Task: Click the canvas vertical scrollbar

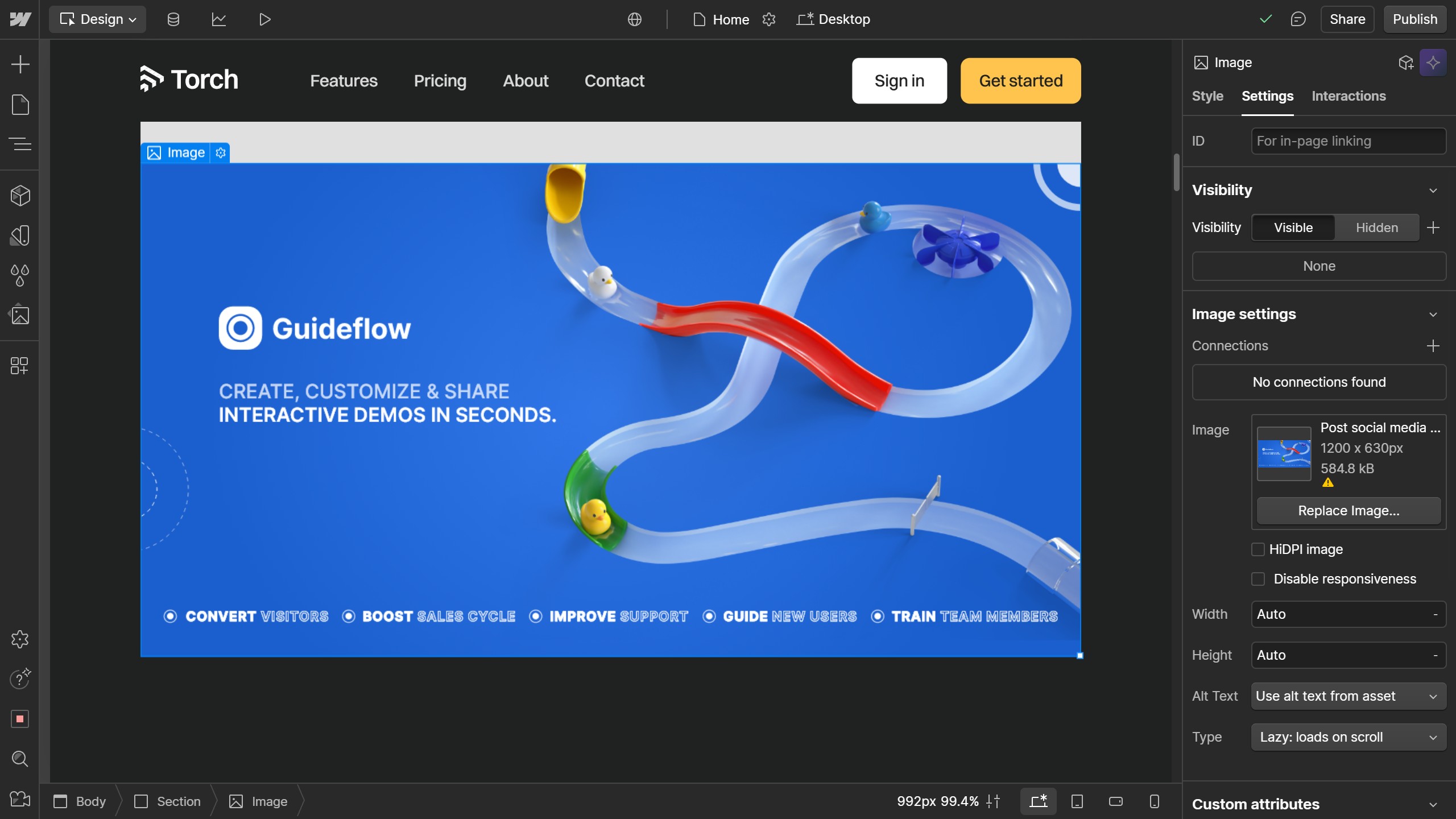Action: (x=1176, y=172)
